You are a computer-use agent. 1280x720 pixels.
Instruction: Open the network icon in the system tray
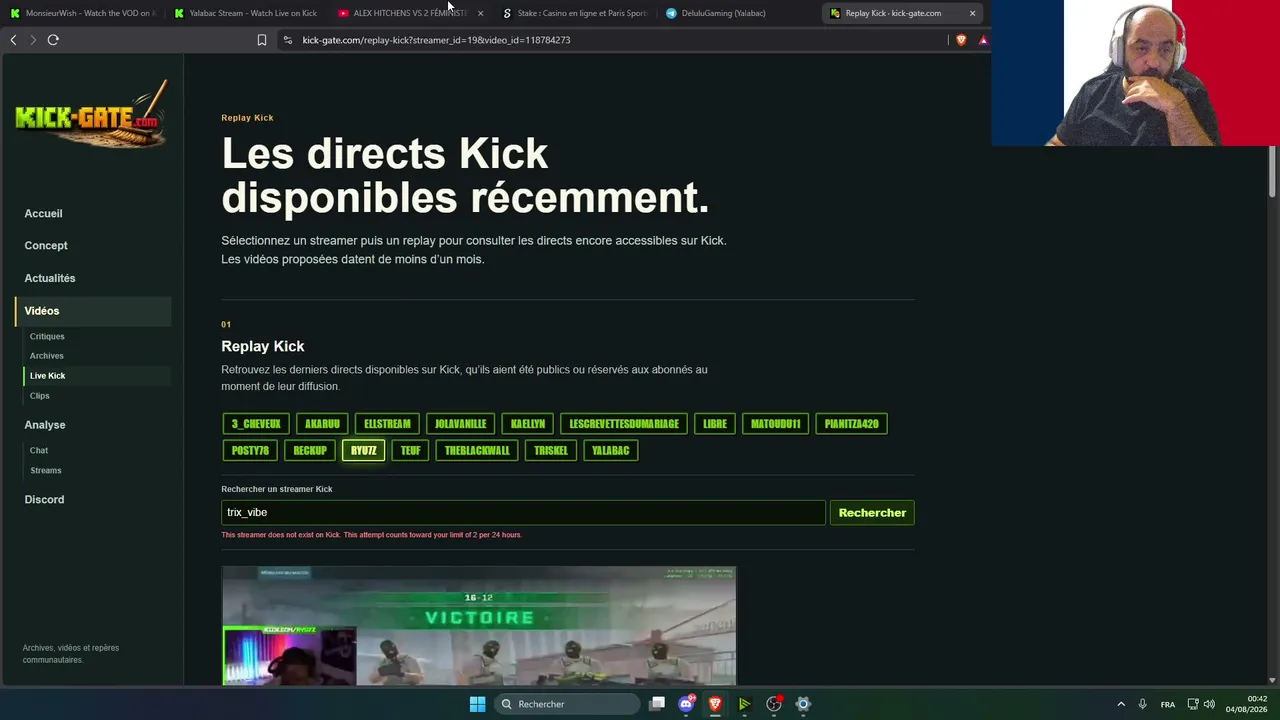pos(1193,704)
